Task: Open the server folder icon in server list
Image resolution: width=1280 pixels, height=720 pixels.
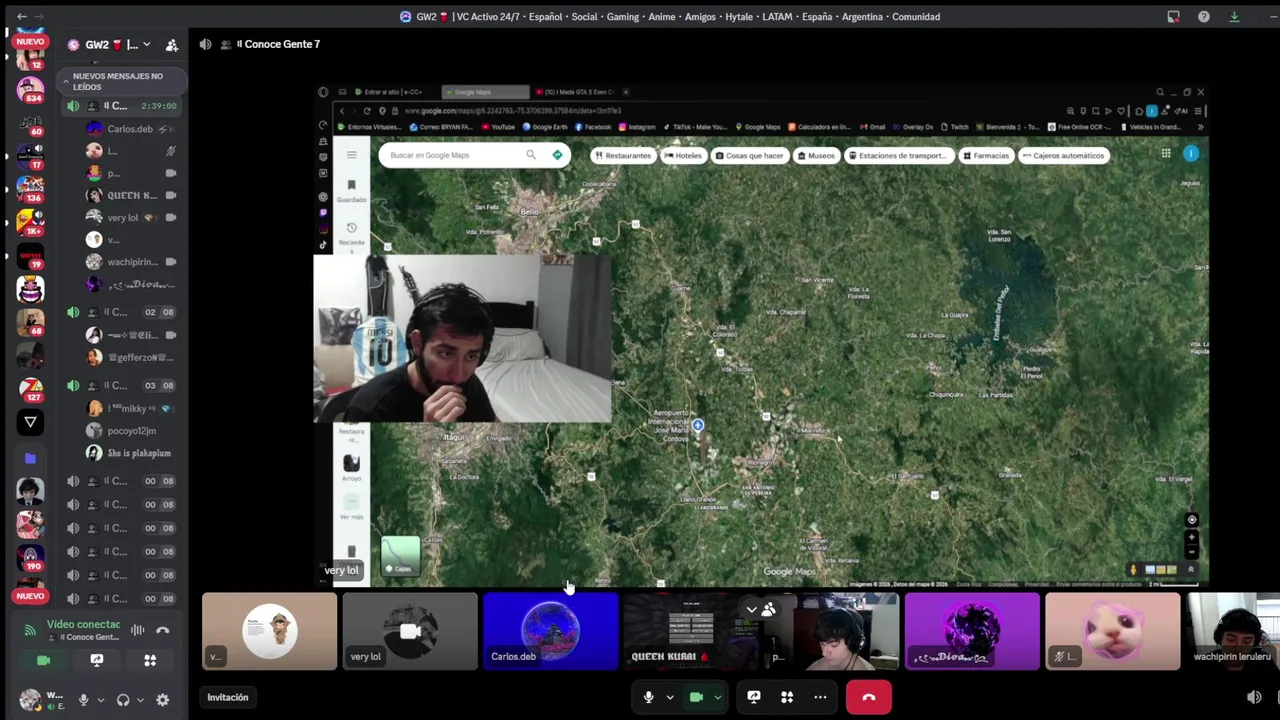Action: 30,458
